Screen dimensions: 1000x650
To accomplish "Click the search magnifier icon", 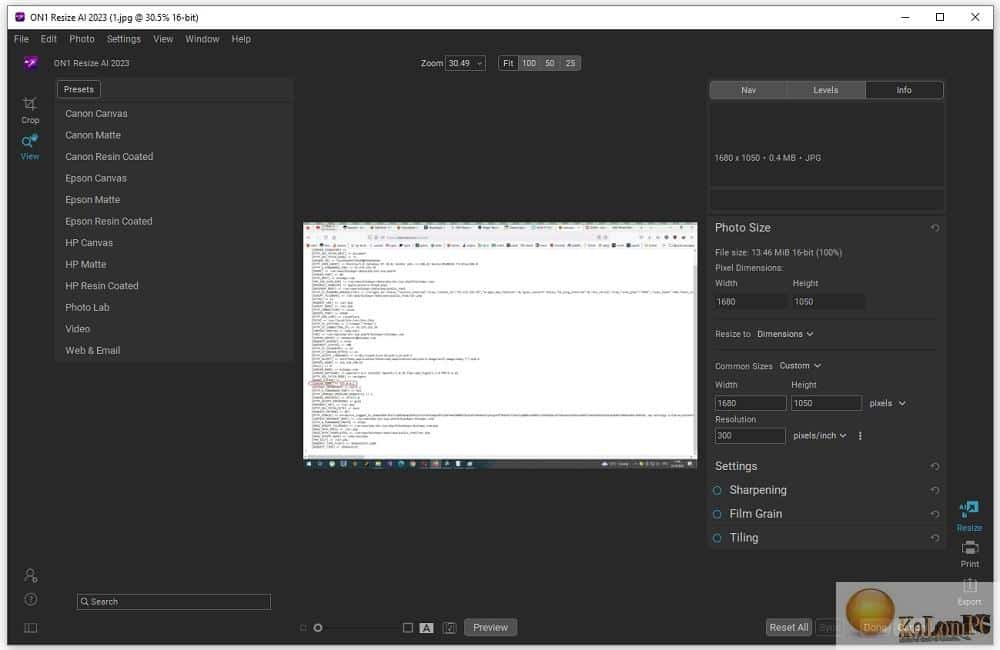I will pyautogui.click(x=84, y=602).
